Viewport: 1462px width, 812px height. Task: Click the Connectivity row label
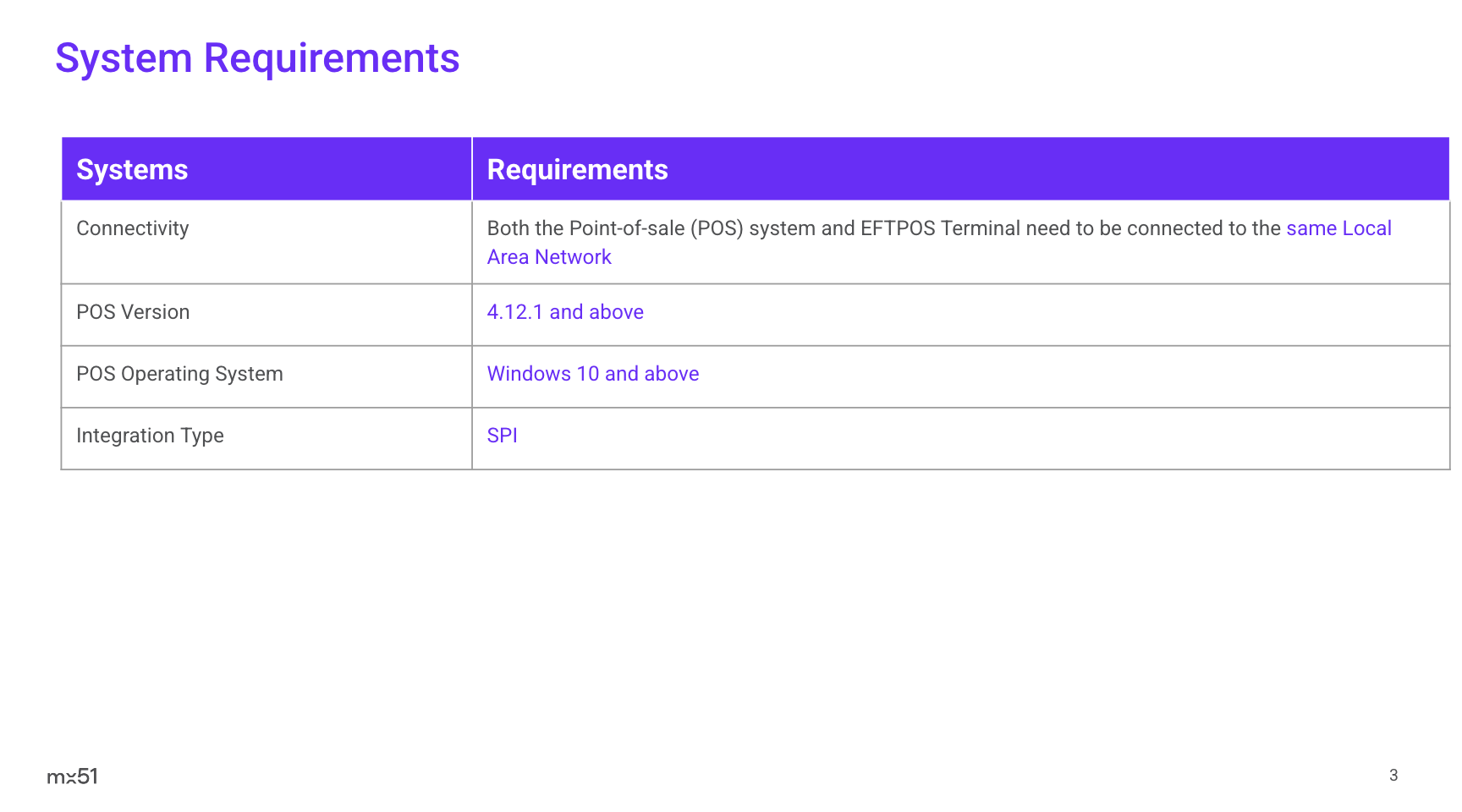click(133, 228)
